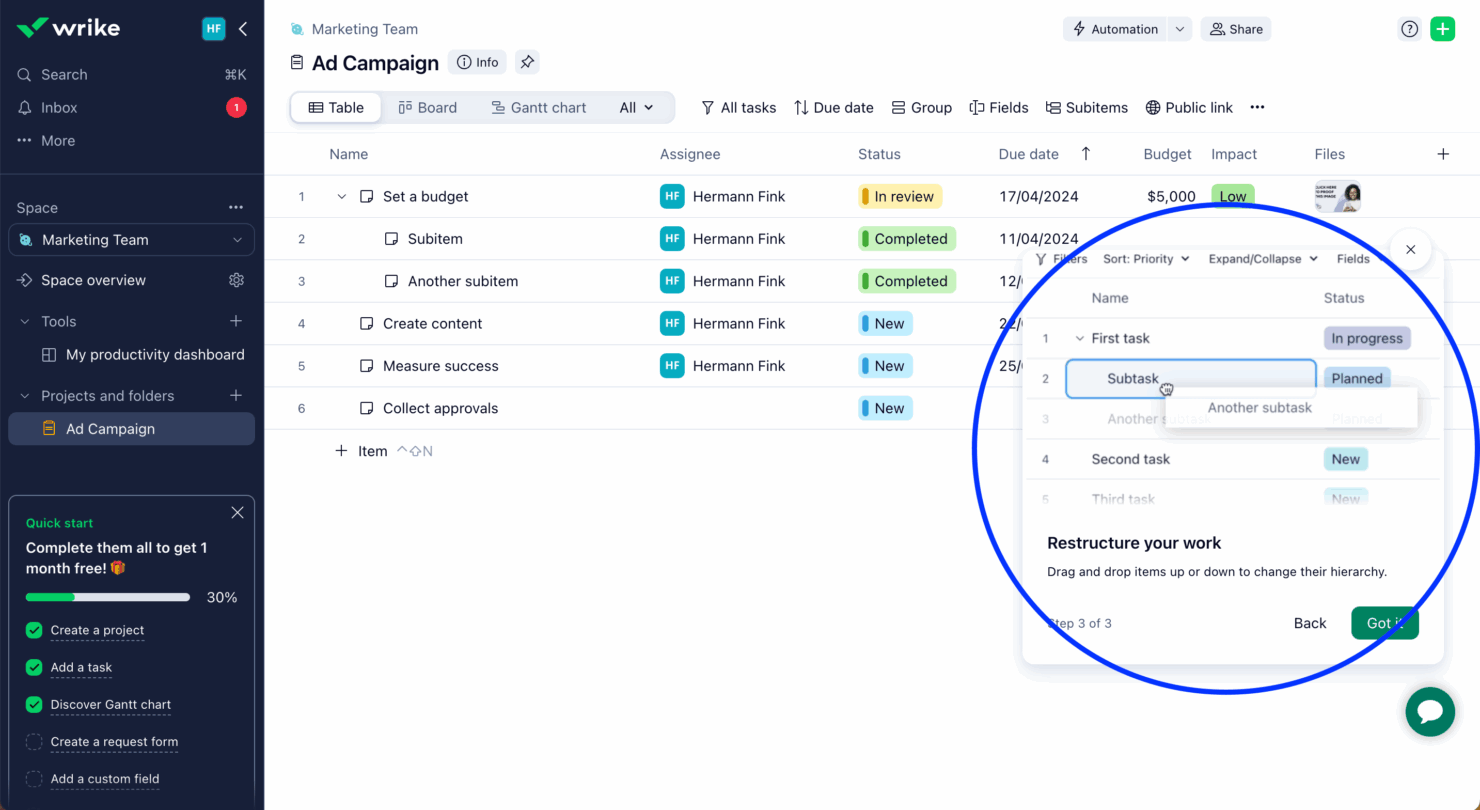The image size is (1480, 810).
Task: Open the All tasks filter
Action: [738, 108]
